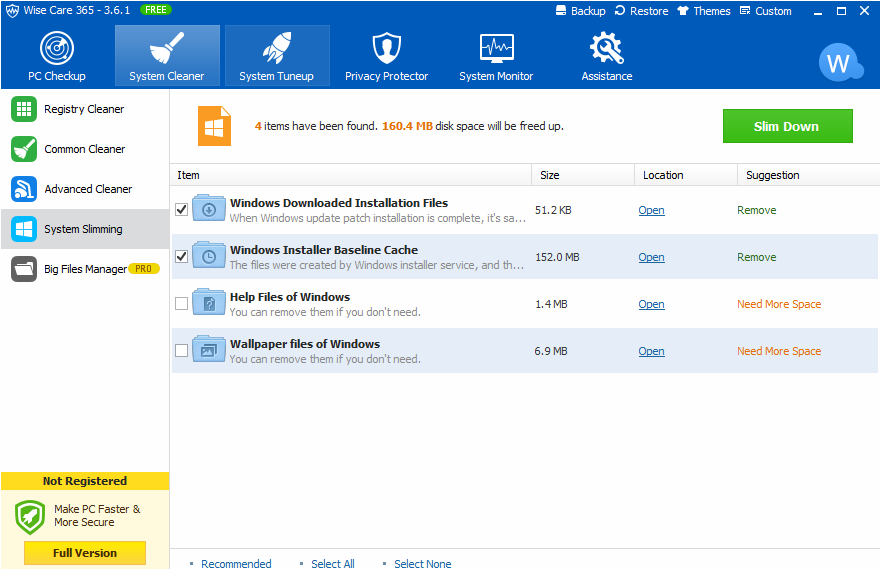
Task: Click the Help Files of Windows folder icon
Action: click(x=209, y=302)
